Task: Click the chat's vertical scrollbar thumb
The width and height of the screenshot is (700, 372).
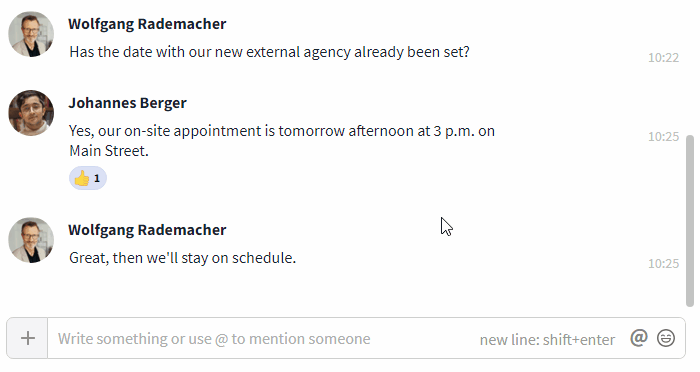Action: (690, 221)
